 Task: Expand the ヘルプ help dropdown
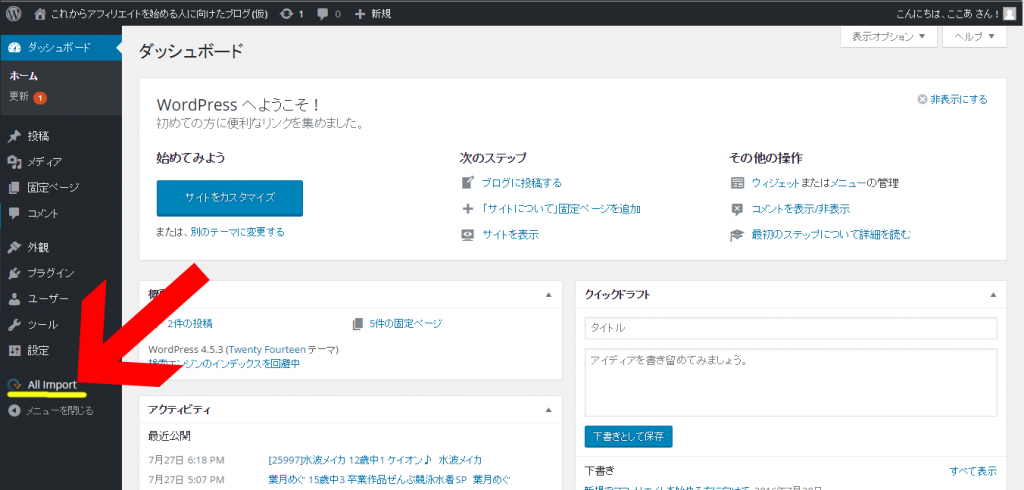[x=974, y=37]
